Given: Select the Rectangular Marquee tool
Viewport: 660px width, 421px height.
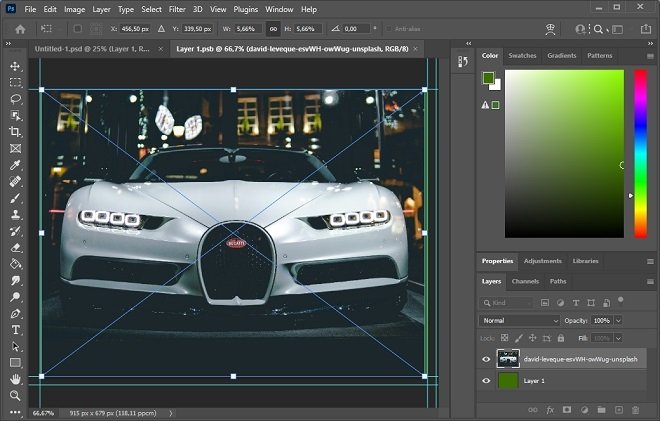Looking at the screenshot, I should [15, 83].
